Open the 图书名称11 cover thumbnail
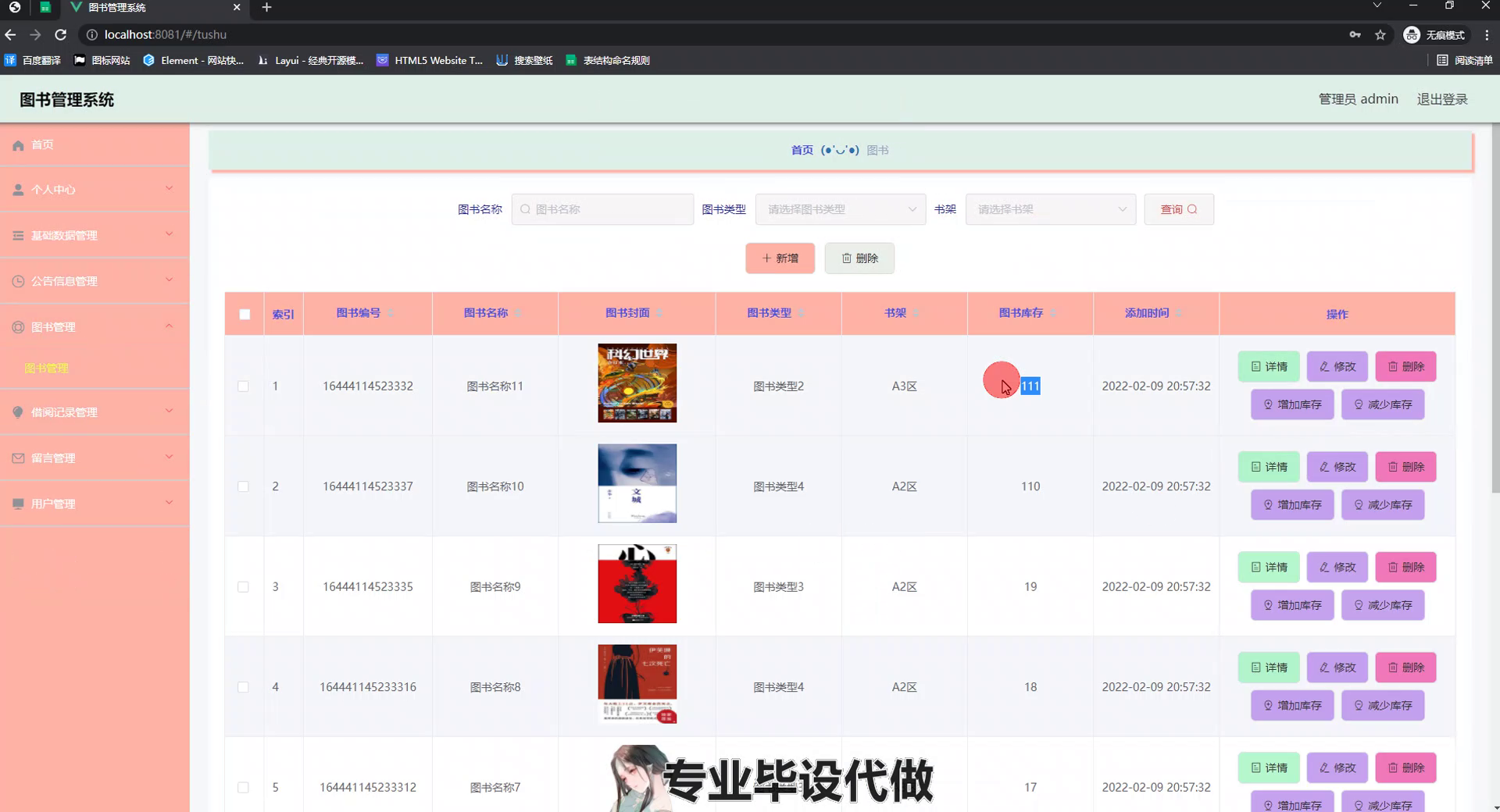 [x=637, y=383]
